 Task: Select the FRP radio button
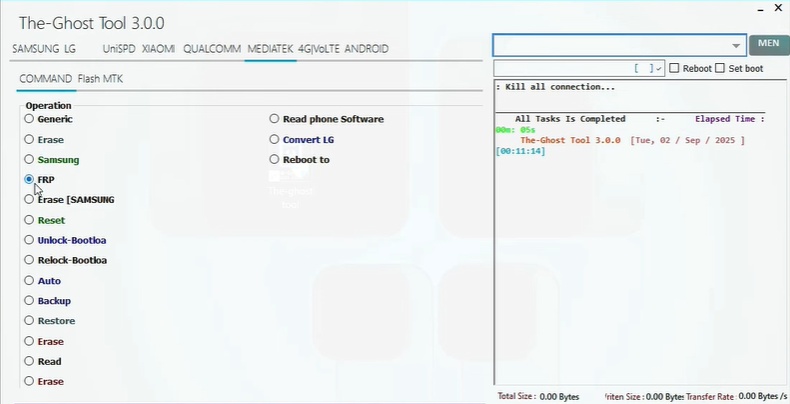pos(29,179)
